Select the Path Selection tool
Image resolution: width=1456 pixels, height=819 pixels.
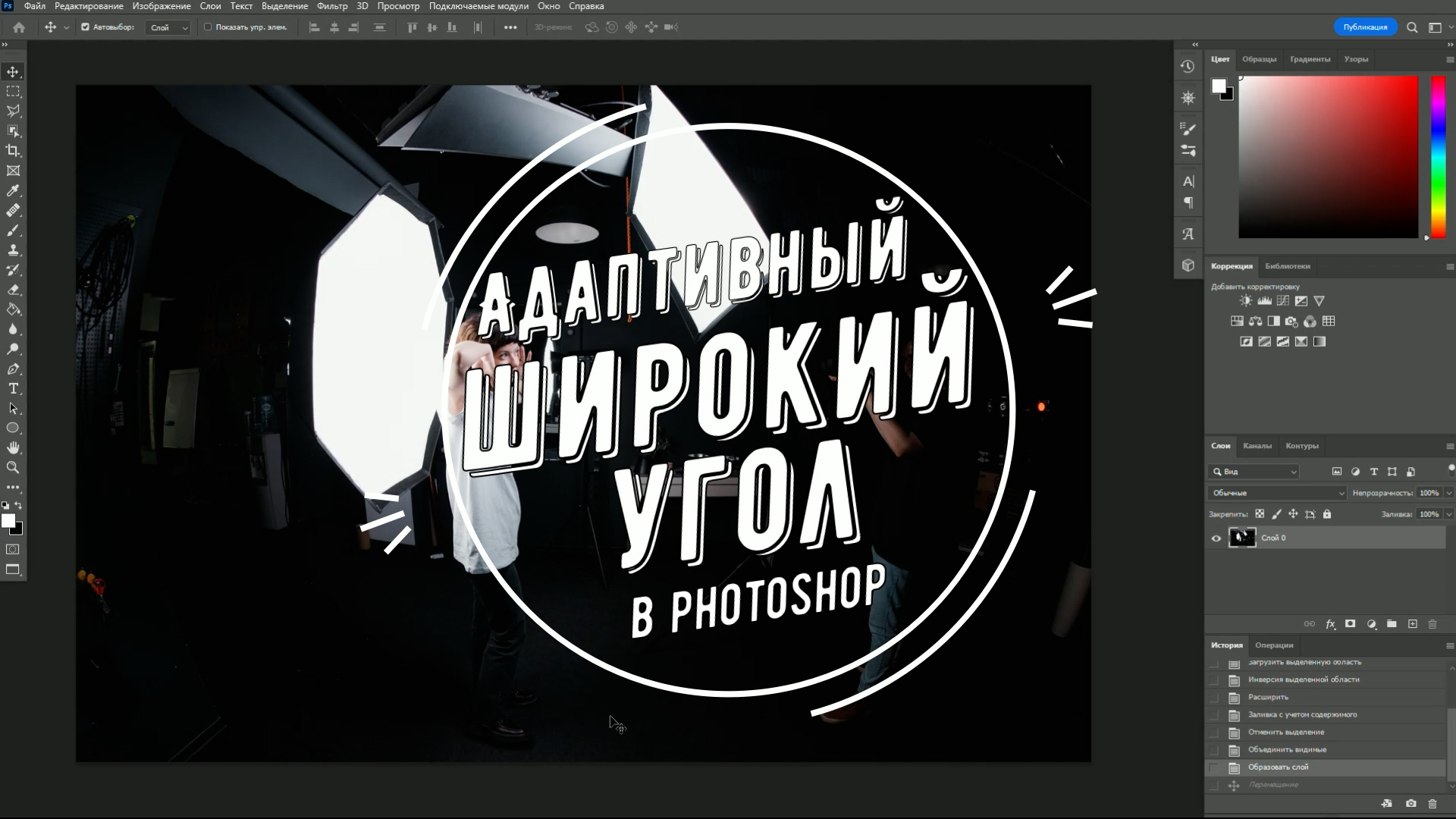pyautogui.click(x=13, y=409)
